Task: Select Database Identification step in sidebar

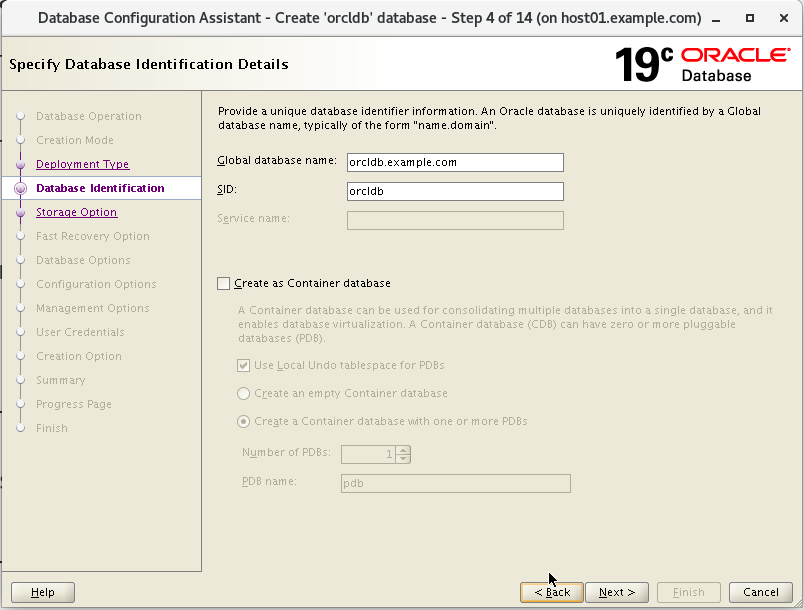Action: [100, 188]
